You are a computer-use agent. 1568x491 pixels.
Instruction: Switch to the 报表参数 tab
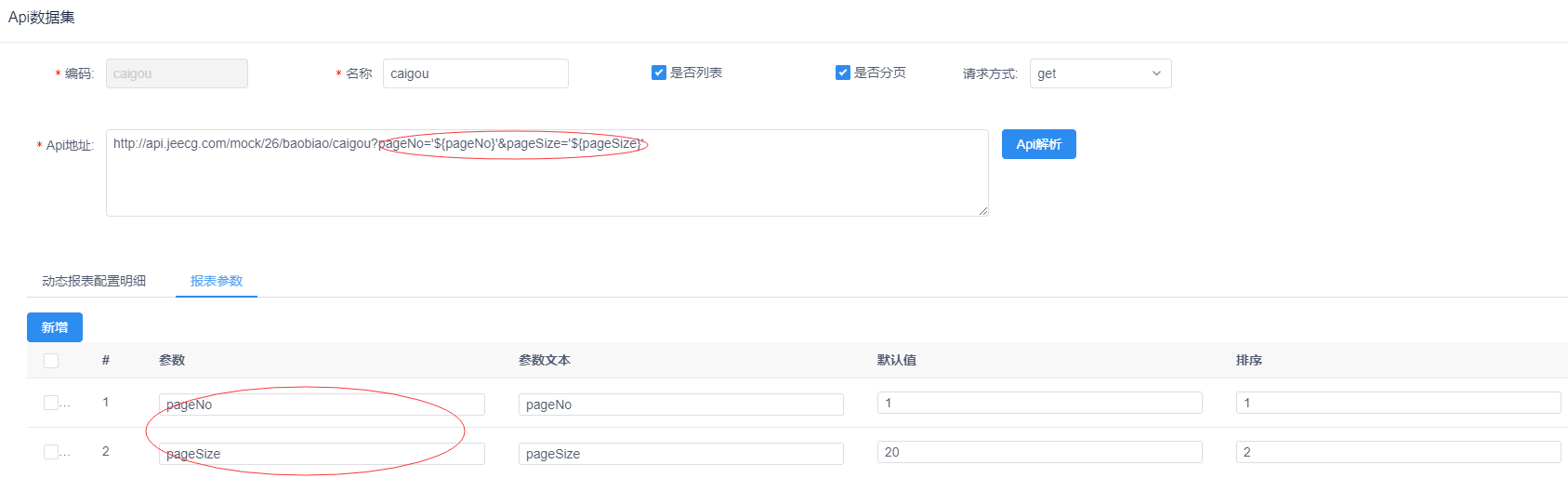click(217, 281)
